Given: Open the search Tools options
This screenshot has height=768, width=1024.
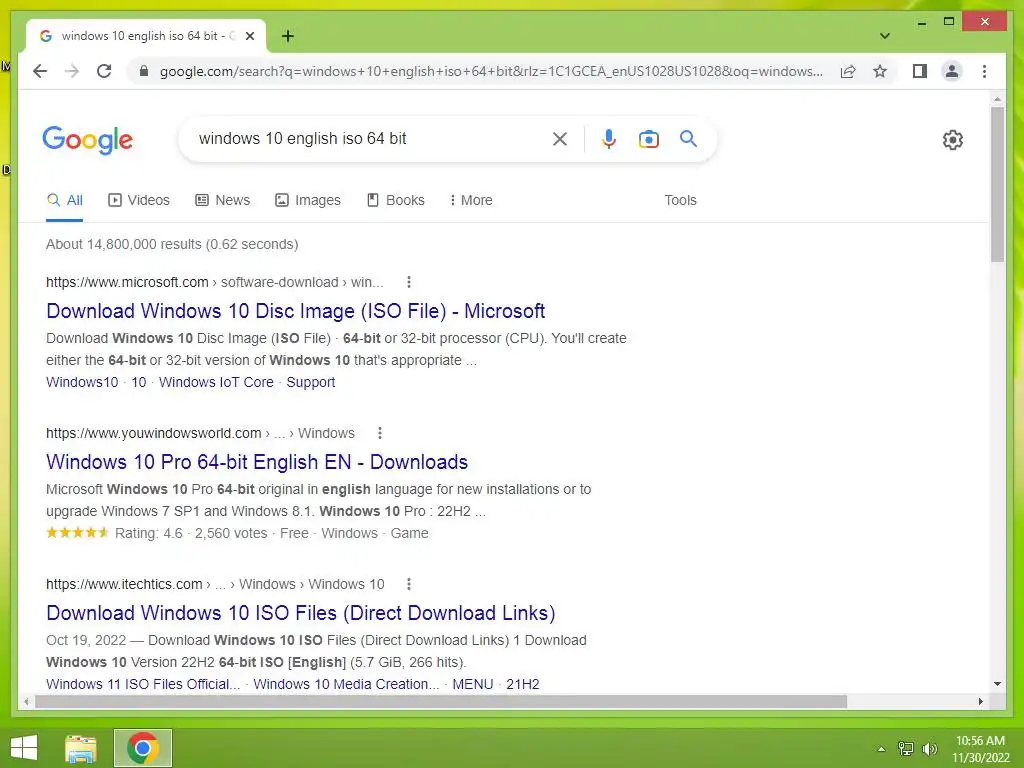Looking at the screenshot, I should click(x=680, y=200).
